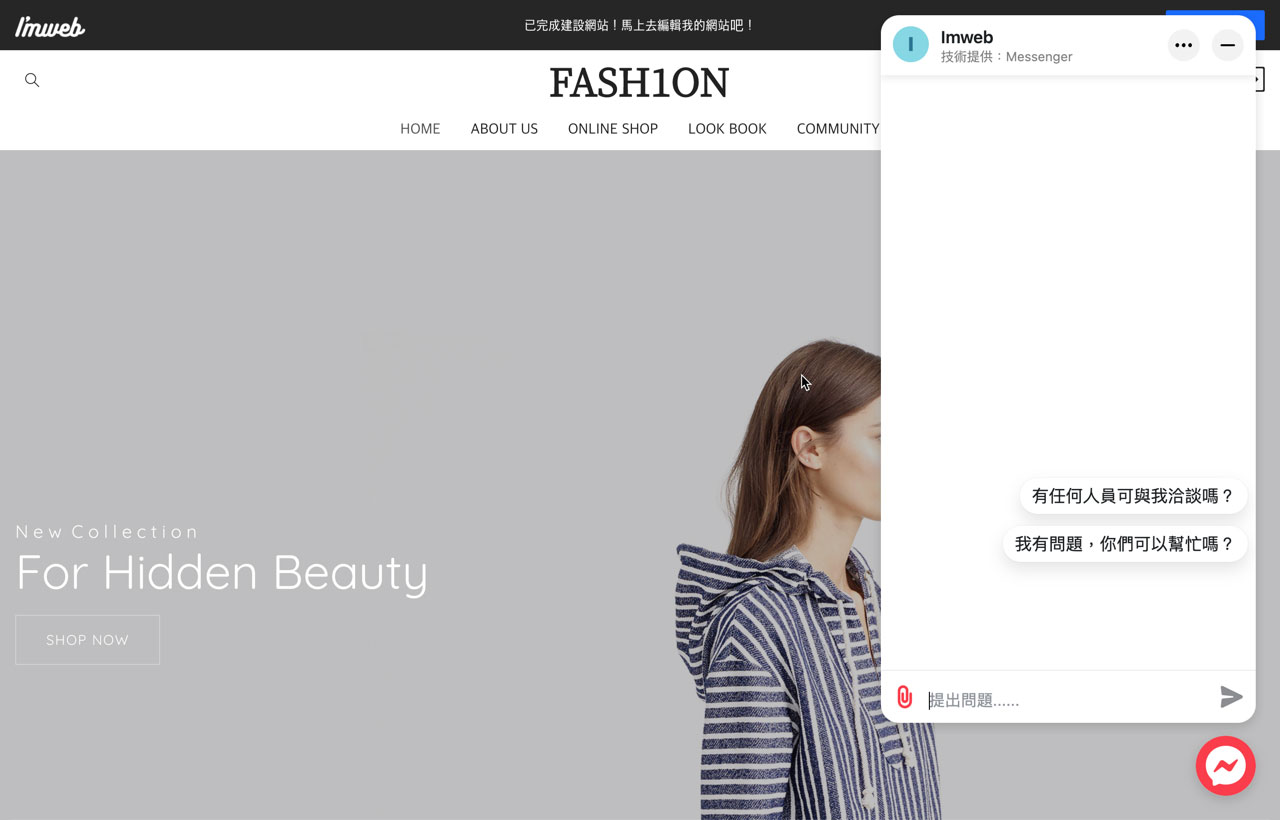
Task: Click the New Collection subtitle text
Action: coord(108,532)
